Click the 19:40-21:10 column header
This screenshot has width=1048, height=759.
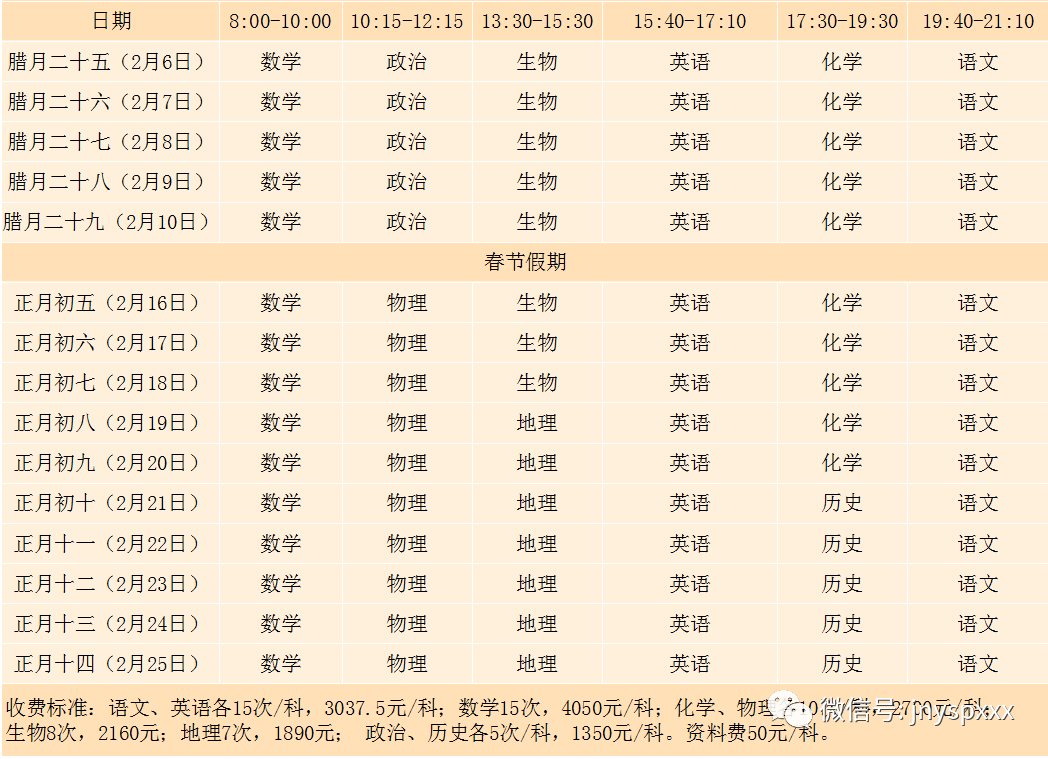pyautogui.click(x=978, y=21)
